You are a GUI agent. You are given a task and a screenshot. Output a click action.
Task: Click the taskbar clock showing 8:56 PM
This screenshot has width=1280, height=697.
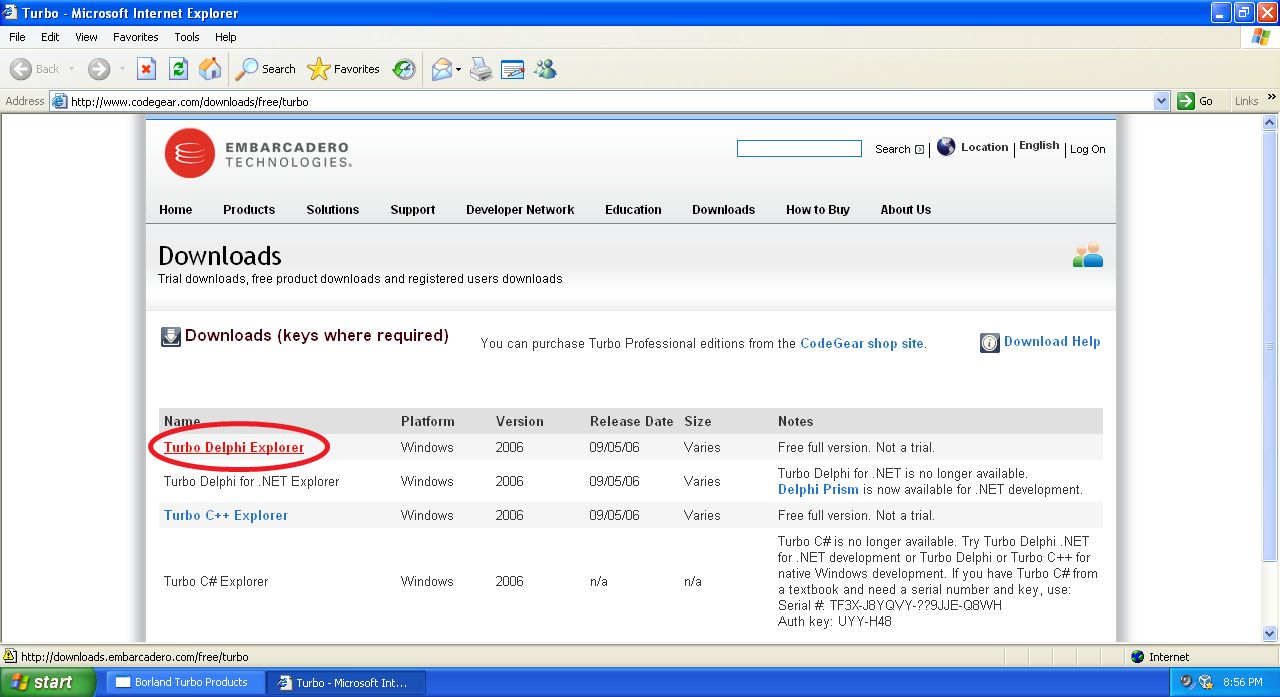[x=1242, y=682]
